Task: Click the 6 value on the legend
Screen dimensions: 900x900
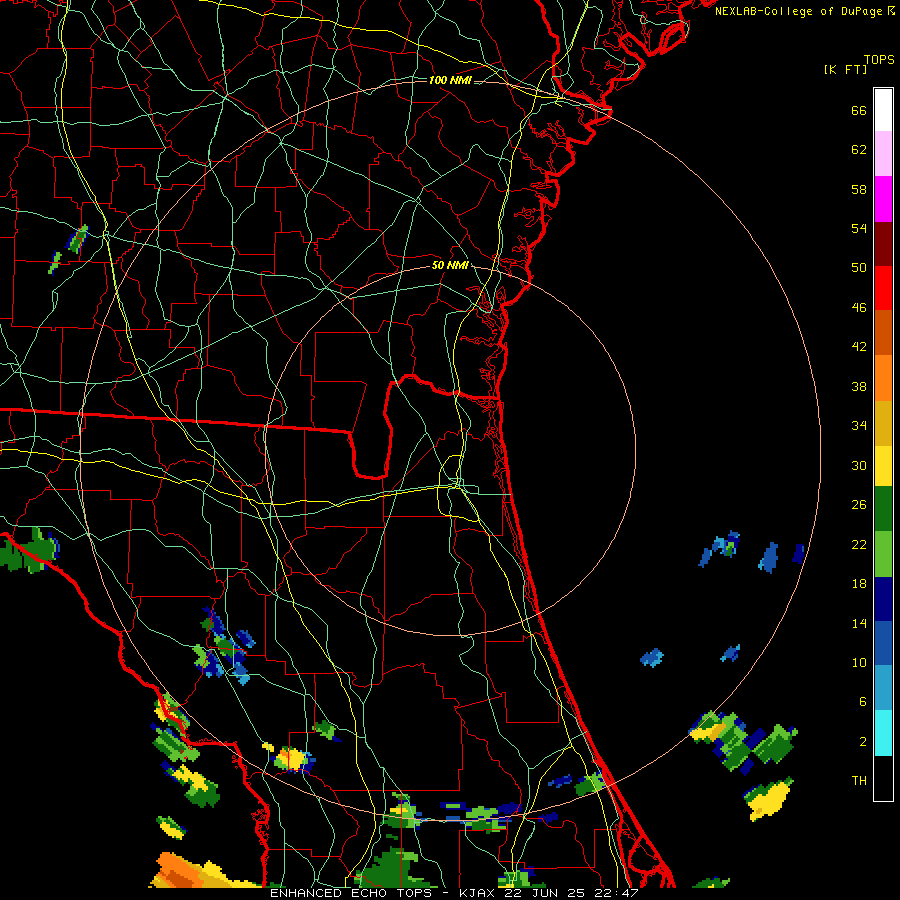Action: pyautogui.click(x=863, y=702)
